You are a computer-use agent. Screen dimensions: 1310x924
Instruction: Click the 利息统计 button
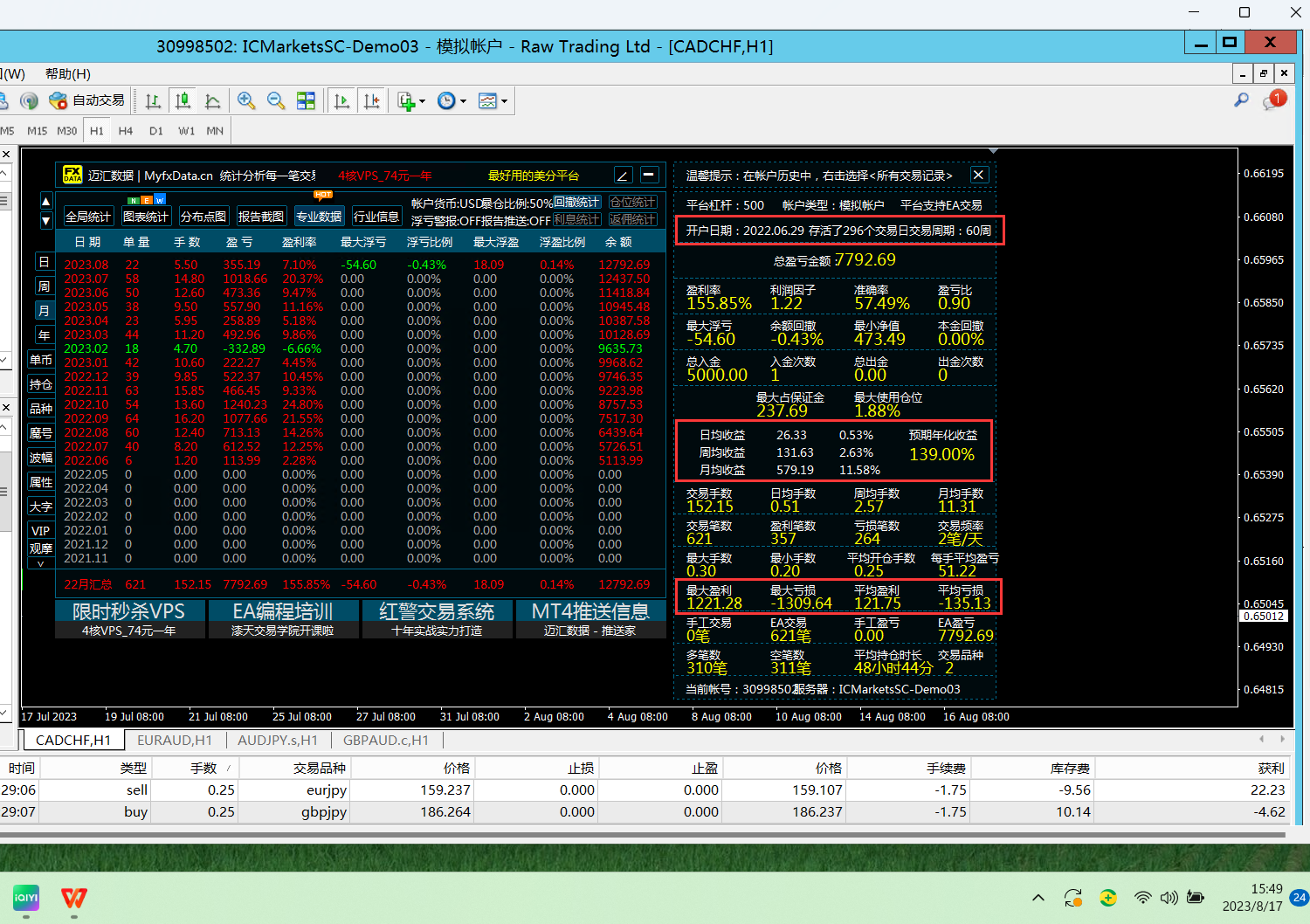(577, 219)
